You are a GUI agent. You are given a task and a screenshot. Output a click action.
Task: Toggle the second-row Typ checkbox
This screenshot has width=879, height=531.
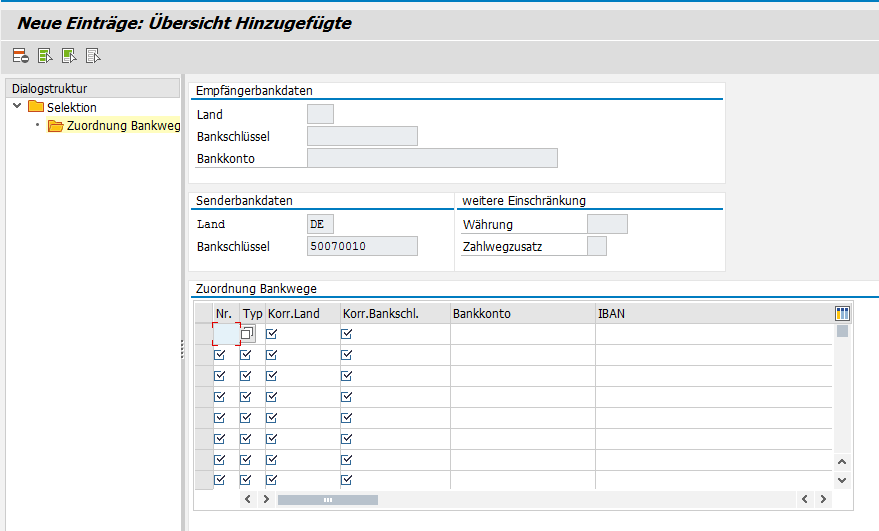(x=246, y=354)
